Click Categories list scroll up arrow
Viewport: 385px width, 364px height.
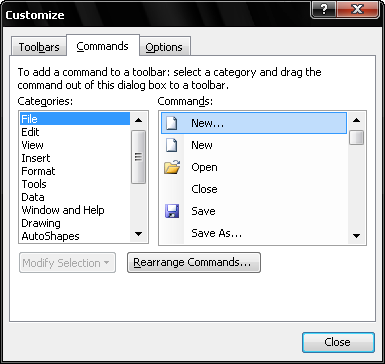point(138,120)
